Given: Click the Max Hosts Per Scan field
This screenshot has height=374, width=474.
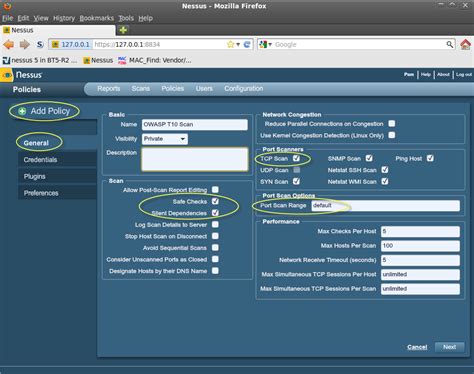Looking at the screenshot, I should click(420, 246).
